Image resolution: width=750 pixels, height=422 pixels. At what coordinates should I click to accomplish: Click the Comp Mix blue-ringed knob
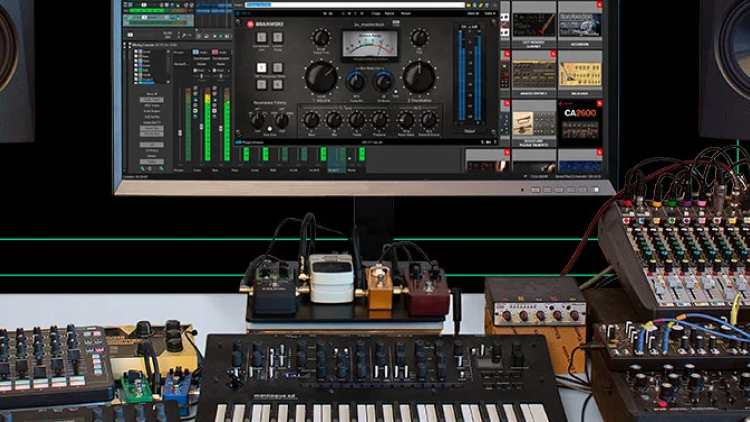356,82
